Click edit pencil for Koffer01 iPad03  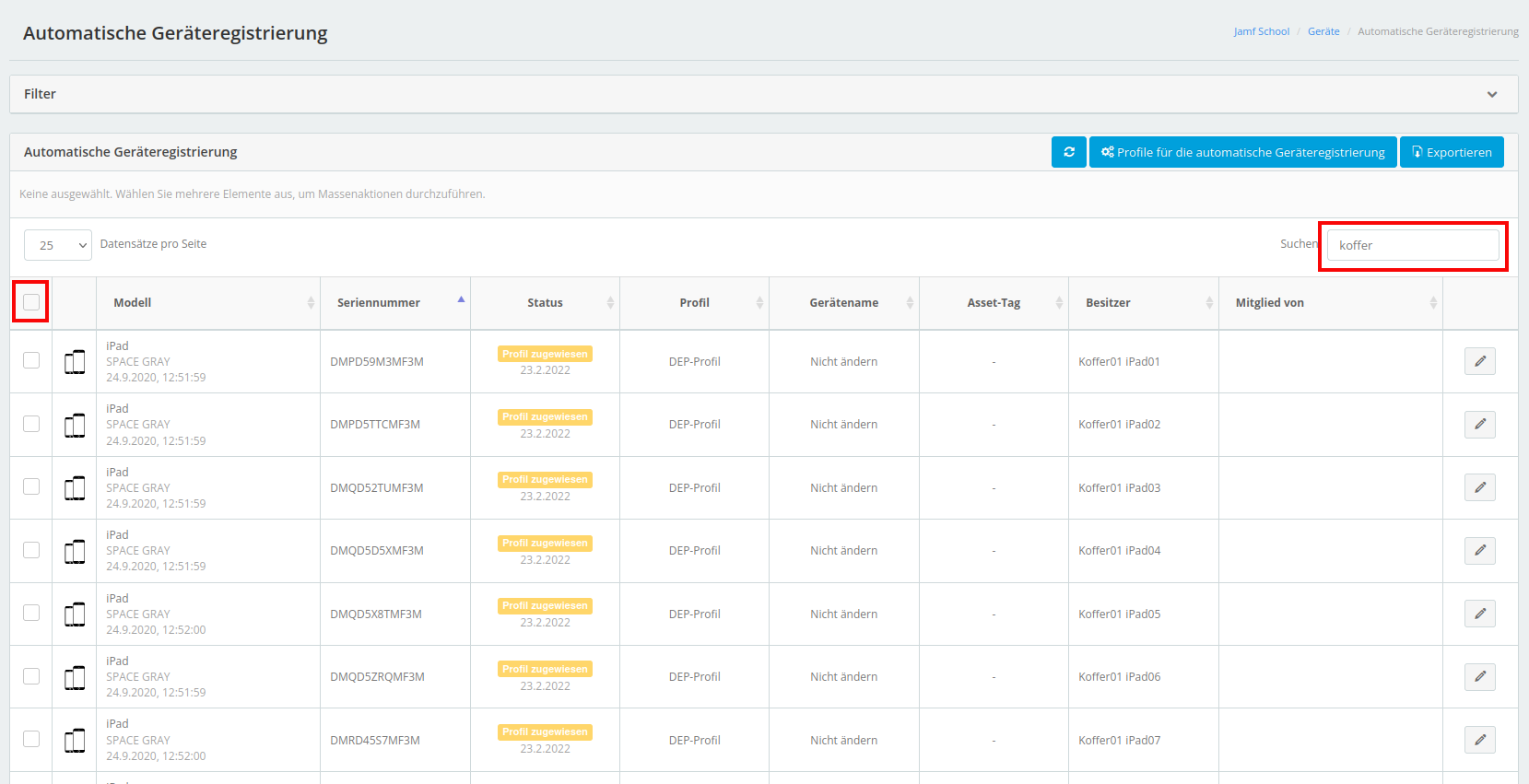[1479, 487]
